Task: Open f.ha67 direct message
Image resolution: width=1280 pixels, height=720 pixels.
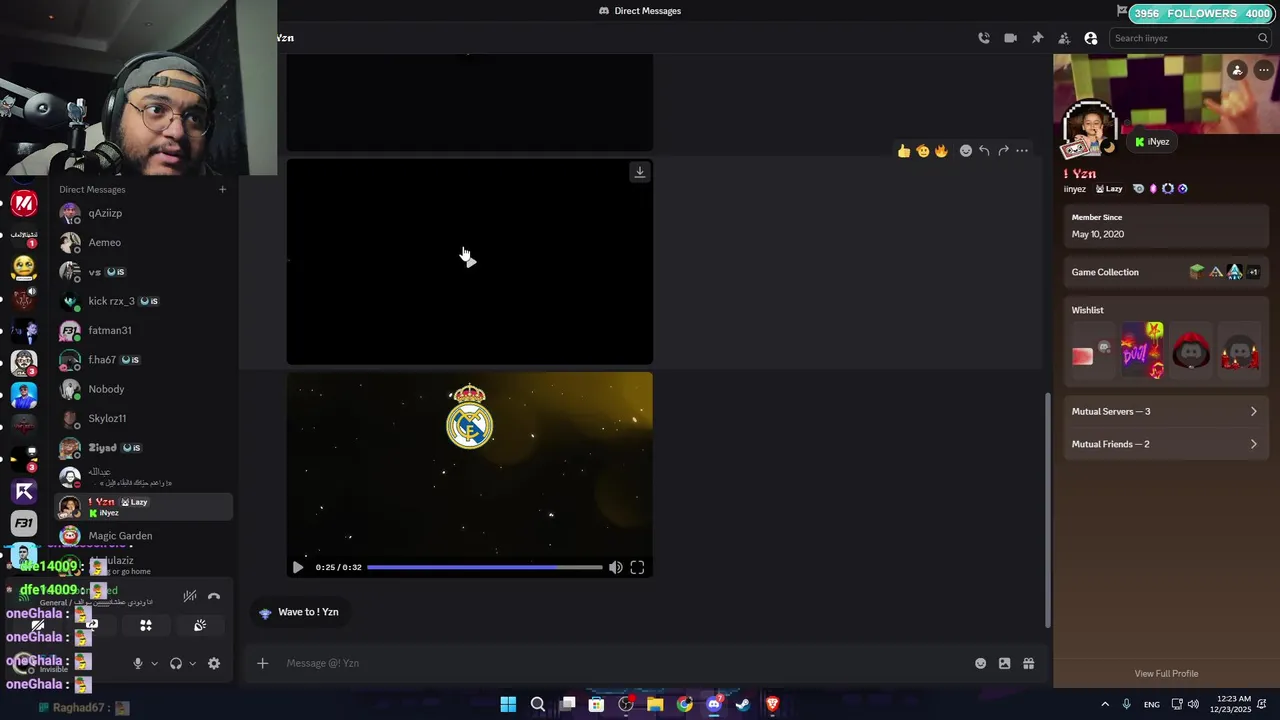Action: click(x=143, y=360)
